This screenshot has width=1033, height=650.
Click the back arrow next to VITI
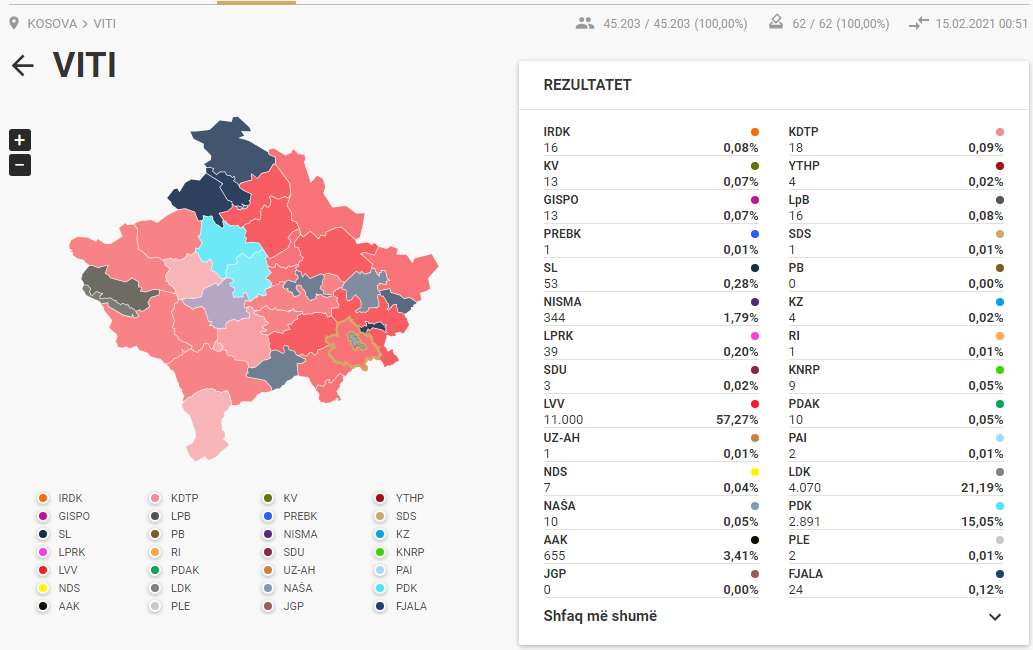point(22,66)
